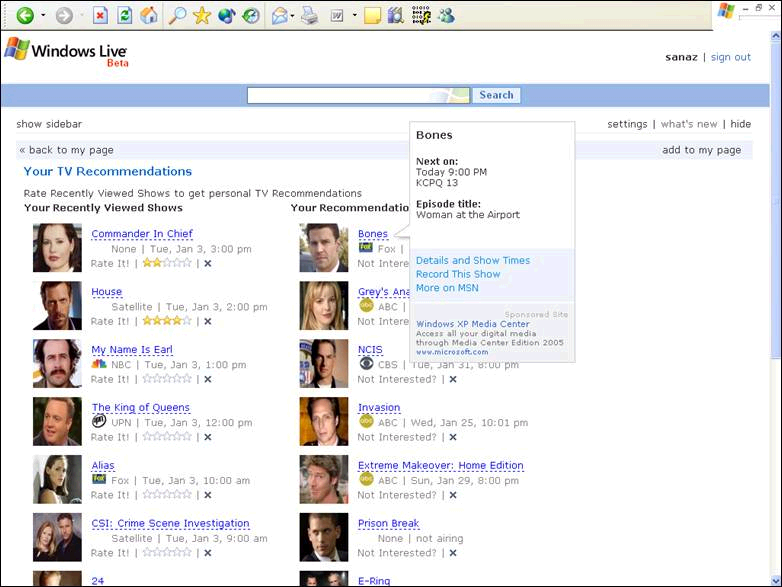Open Favorites with the star icon
This screenshot has height=587, width=782.
202,15
